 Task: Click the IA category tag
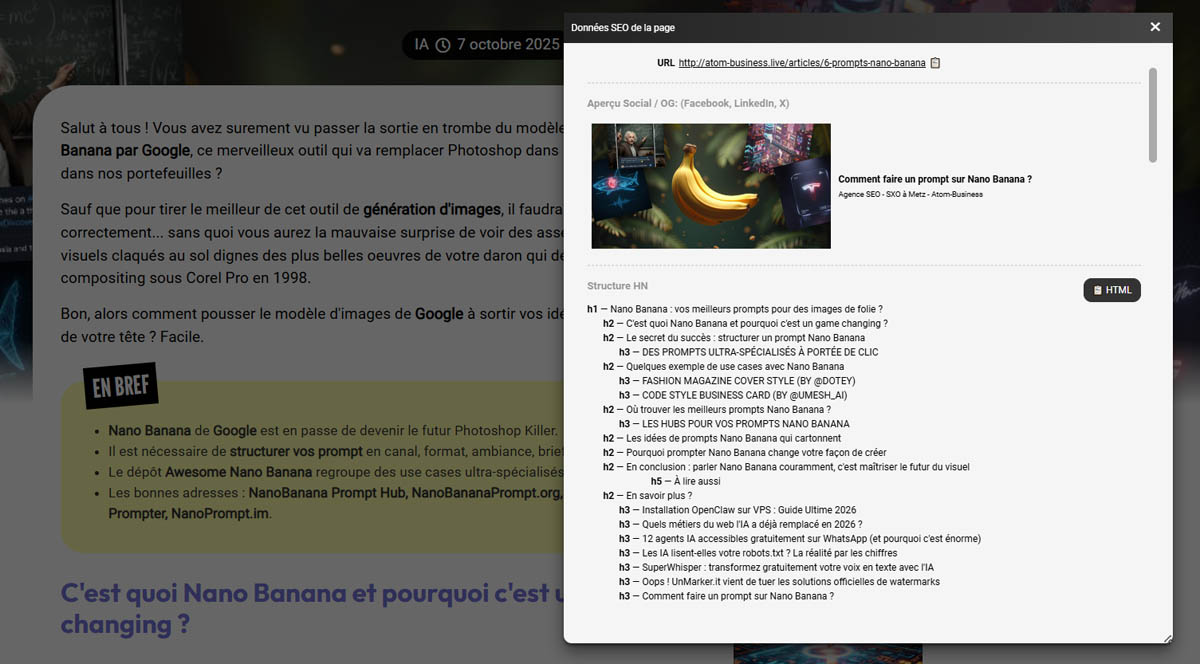[x=421, y=45]
